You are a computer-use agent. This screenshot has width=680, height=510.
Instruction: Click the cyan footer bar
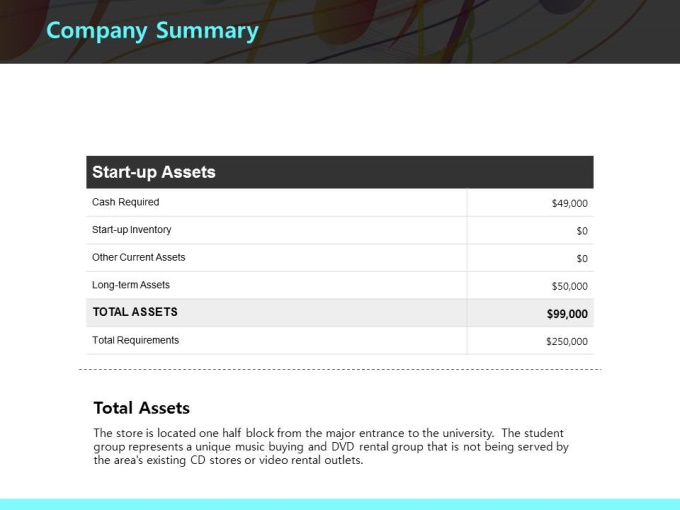point(340,504)
